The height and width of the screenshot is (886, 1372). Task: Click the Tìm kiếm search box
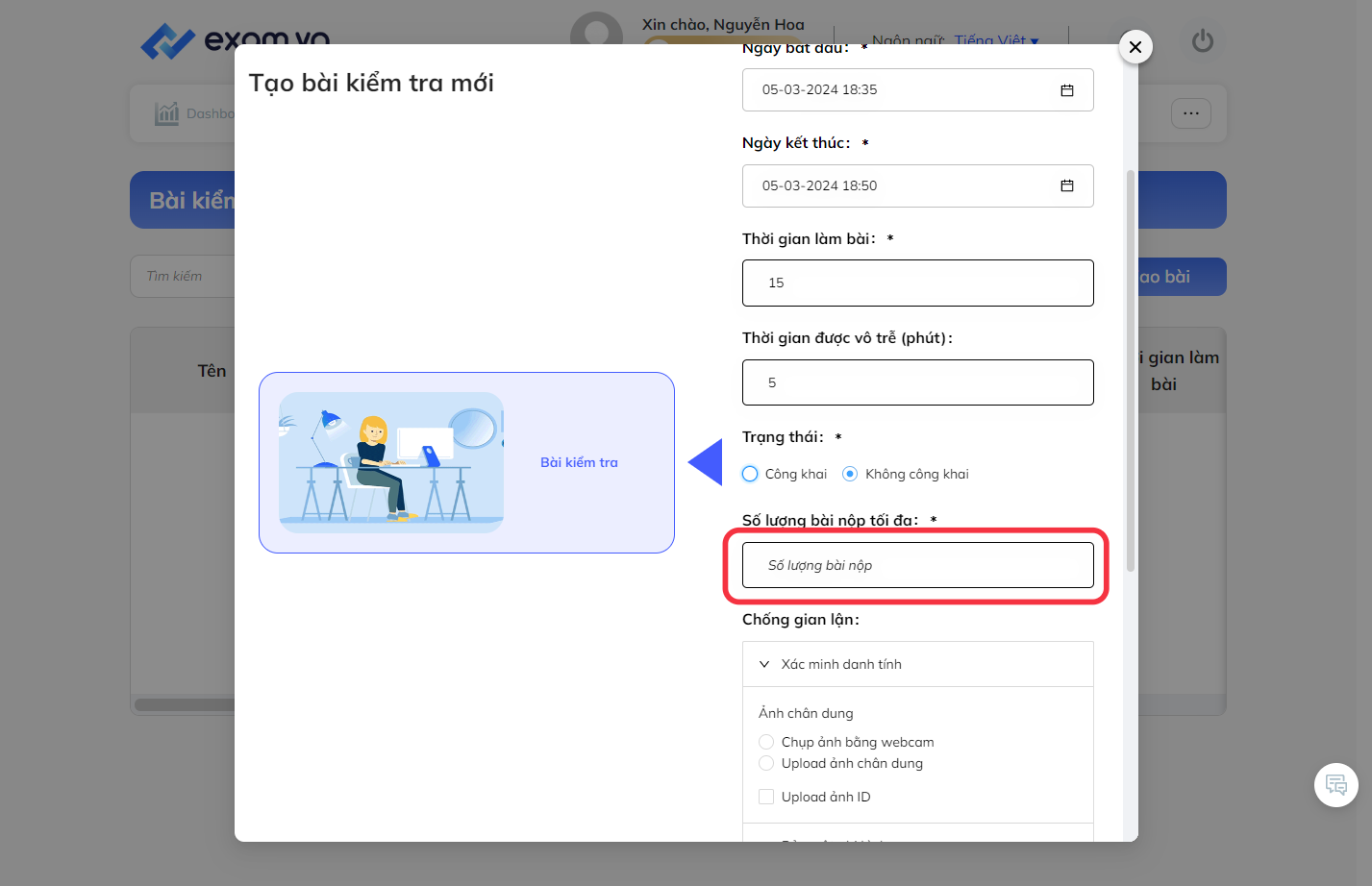click(x=183, y=277)
